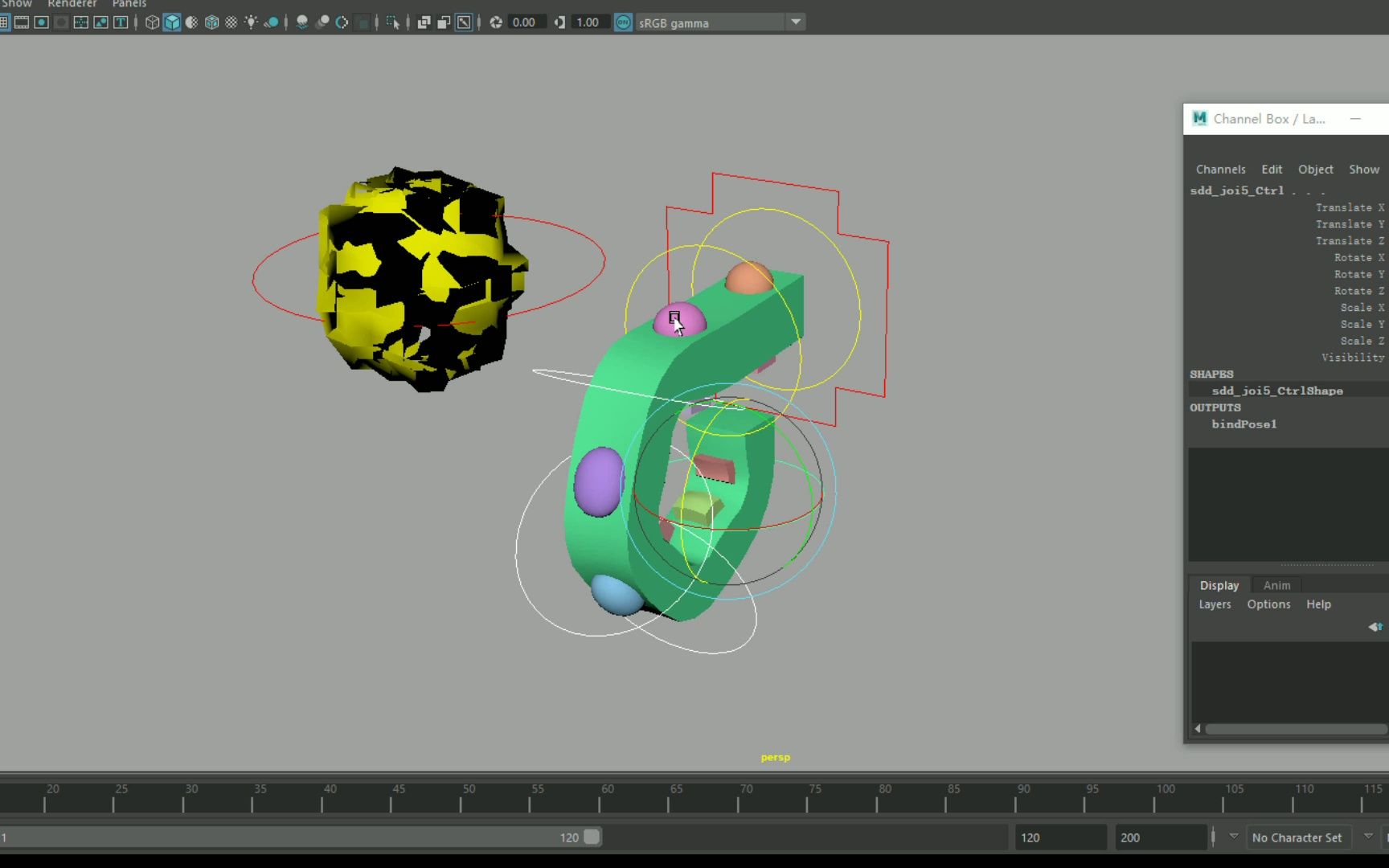Toggle motion blur in viewport
1389x868 pixels.
click(322, 23)
